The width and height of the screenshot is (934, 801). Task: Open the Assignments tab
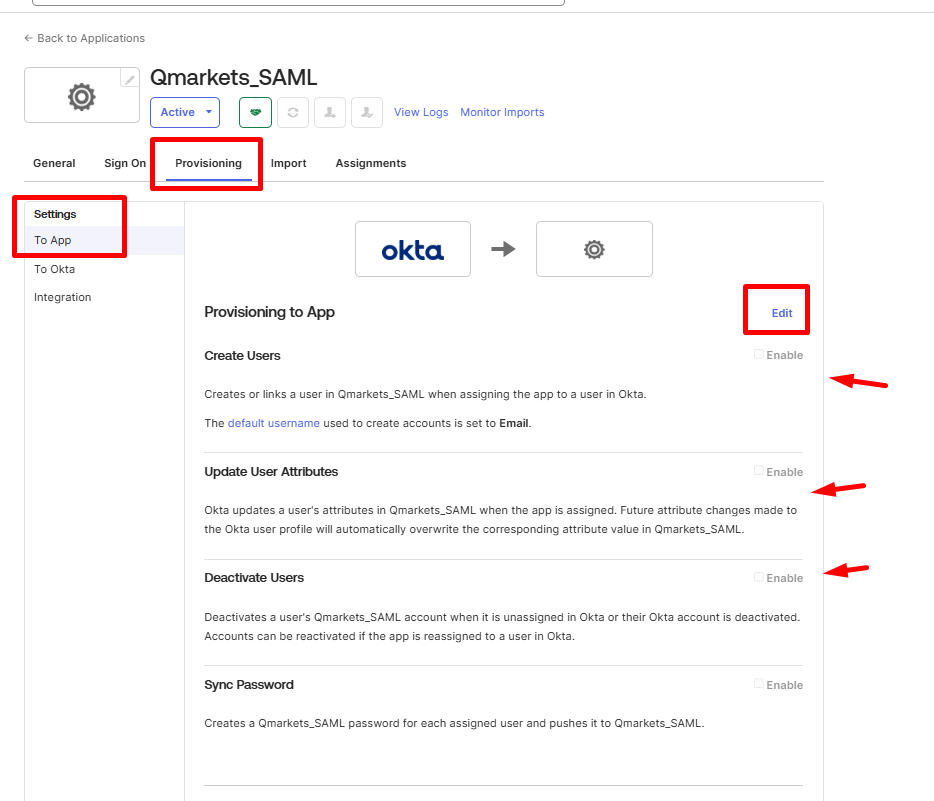tap(371, 163)
